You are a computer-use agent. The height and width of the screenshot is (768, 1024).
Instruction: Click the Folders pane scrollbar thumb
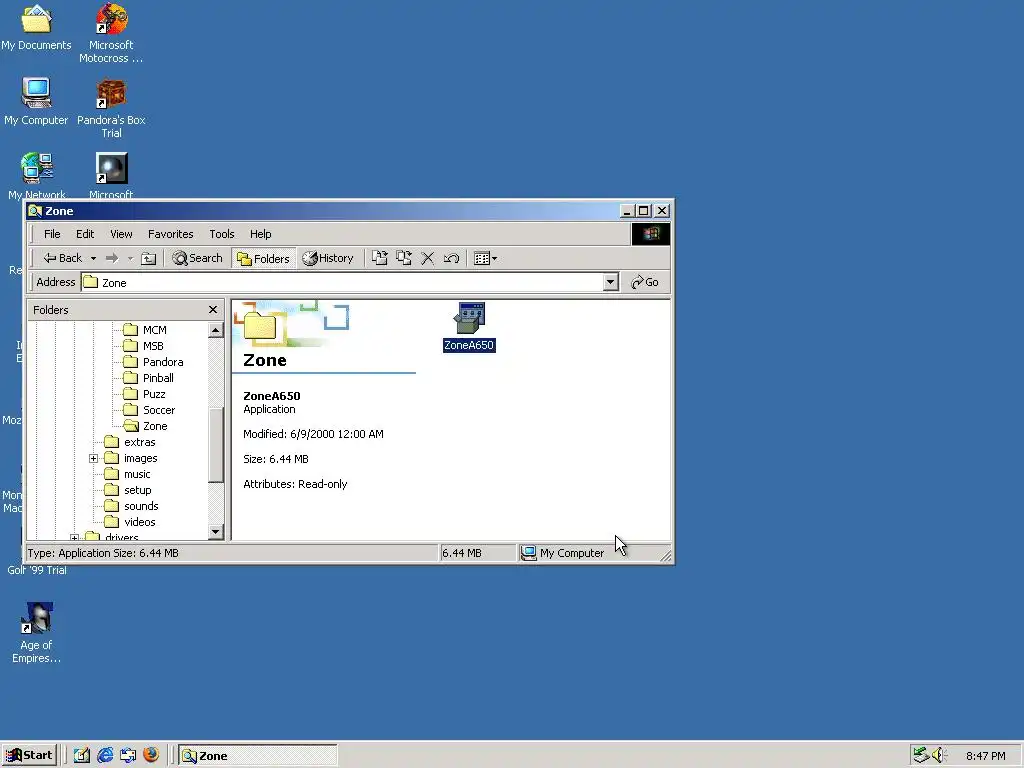coord(216,444)
